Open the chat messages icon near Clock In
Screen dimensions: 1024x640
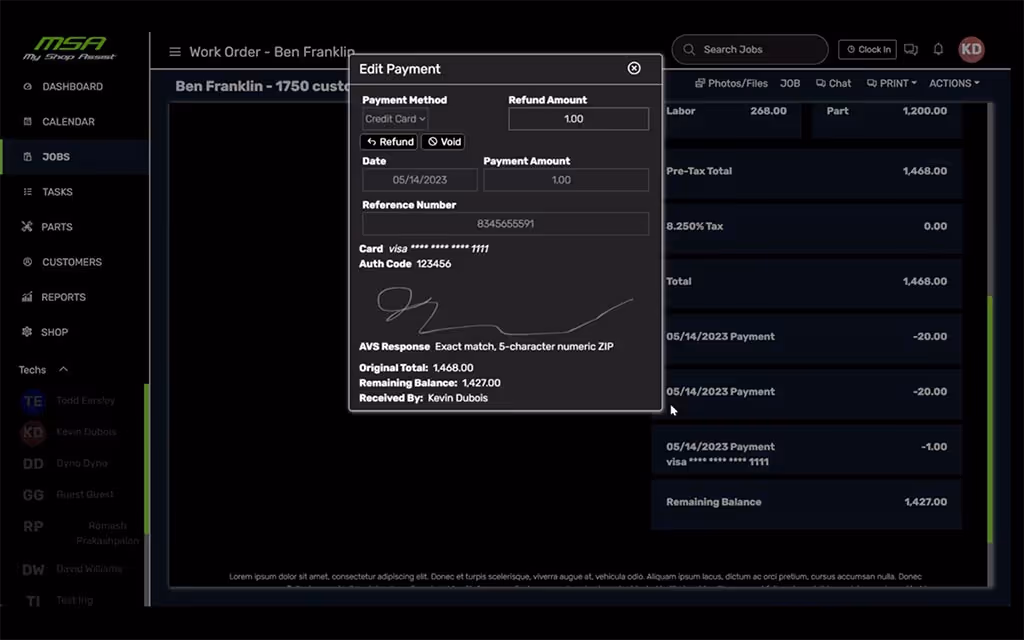click(x=911, y=49)
